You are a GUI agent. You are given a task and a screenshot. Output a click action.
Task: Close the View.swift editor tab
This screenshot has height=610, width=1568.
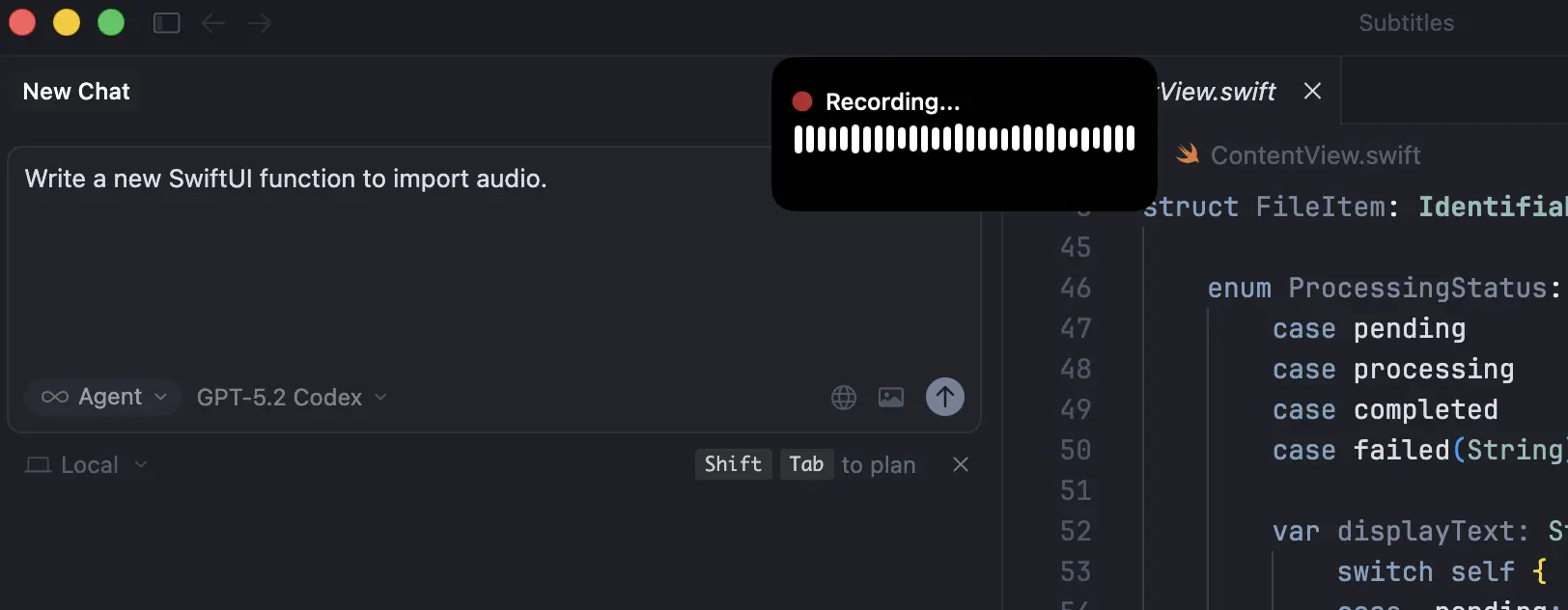[x=1312, y=91]
